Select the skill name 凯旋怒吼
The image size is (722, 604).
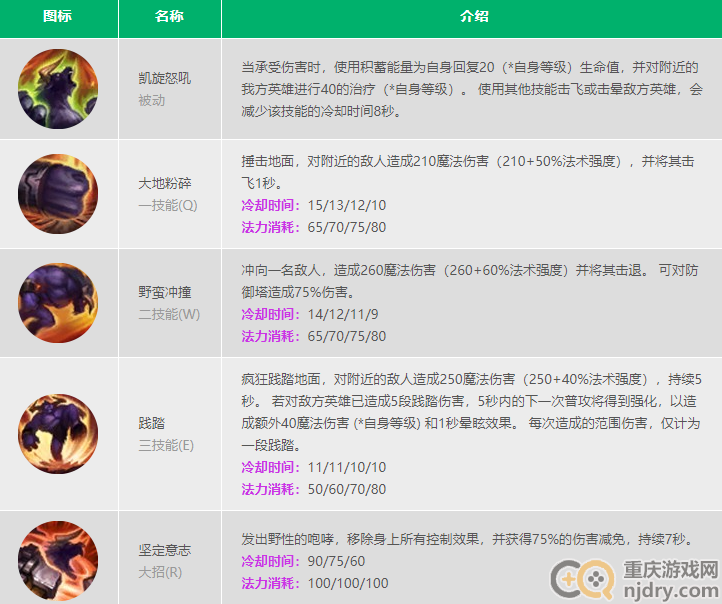click(x=165, y=78)
